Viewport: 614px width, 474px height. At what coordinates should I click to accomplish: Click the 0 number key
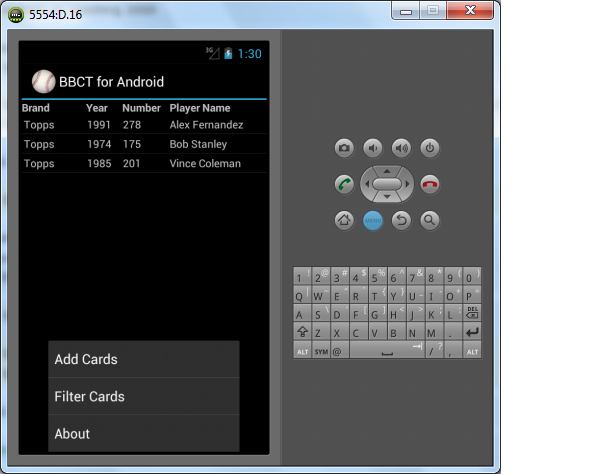[472, 277]
